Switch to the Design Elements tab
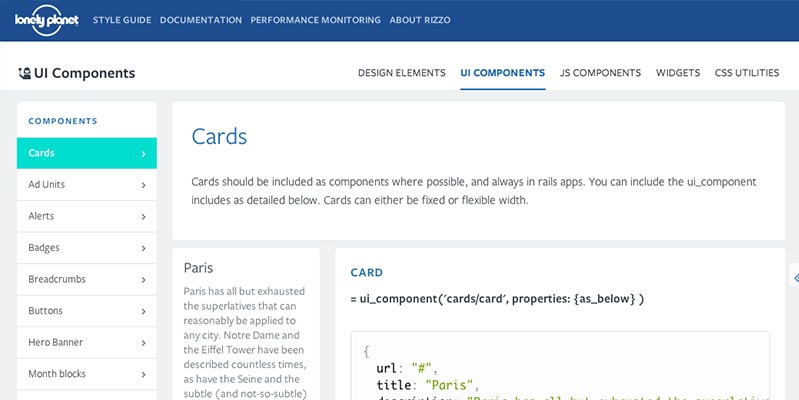 [401, 73]
